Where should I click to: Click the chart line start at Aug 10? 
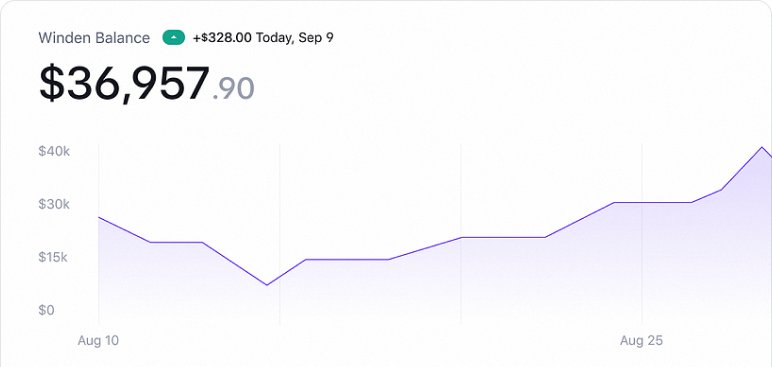pyautogui.click(x=98, y=217)
